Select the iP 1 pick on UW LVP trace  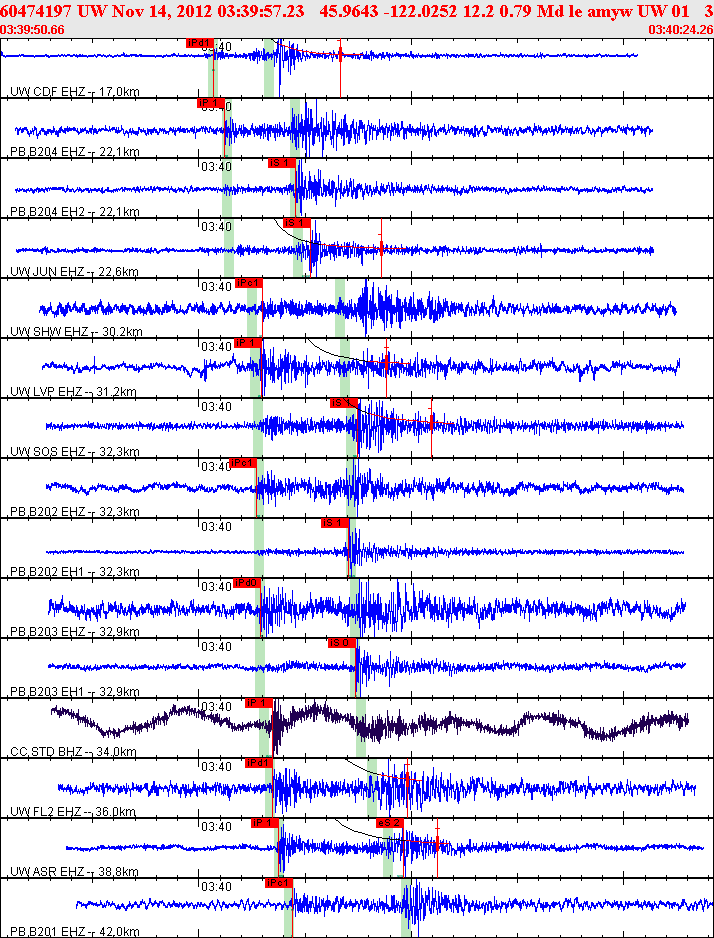[248, 343]
